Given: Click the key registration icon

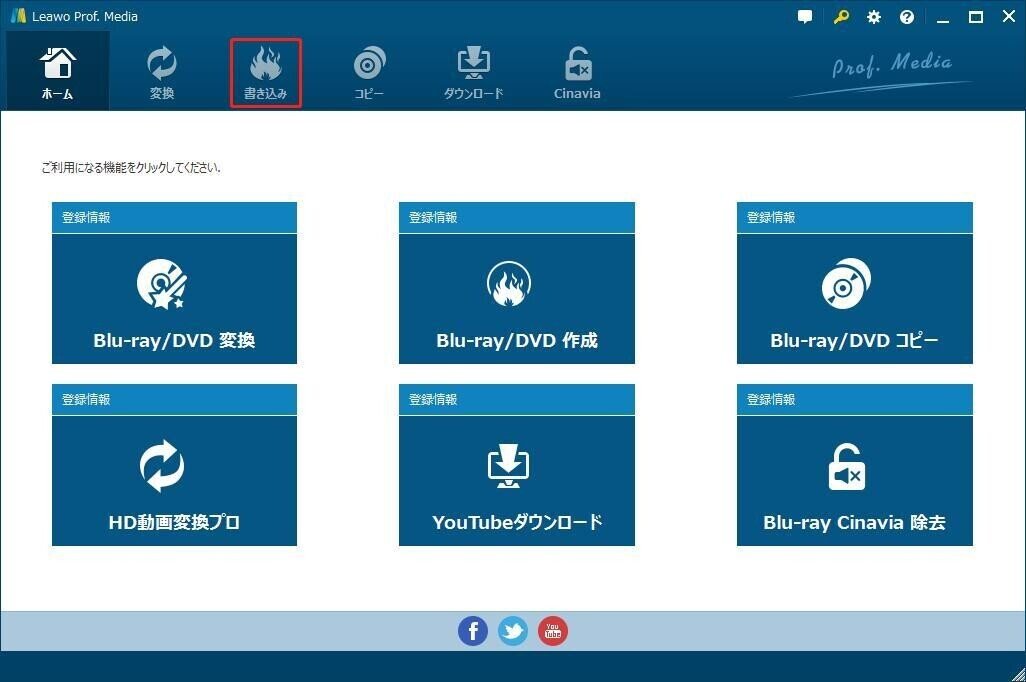Looking at the screenshot, I should click(x=840, y=16).
